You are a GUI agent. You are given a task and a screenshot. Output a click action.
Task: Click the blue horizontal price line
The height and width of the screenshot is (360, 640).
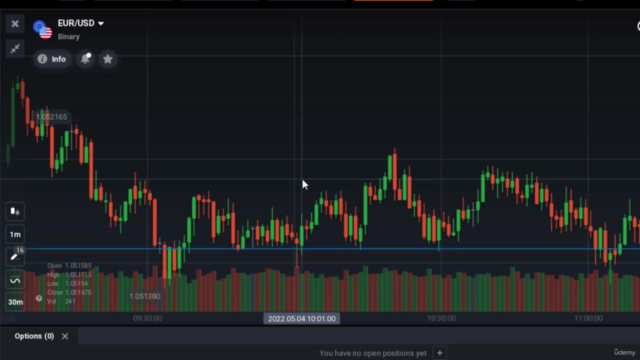tap(332, 249)
